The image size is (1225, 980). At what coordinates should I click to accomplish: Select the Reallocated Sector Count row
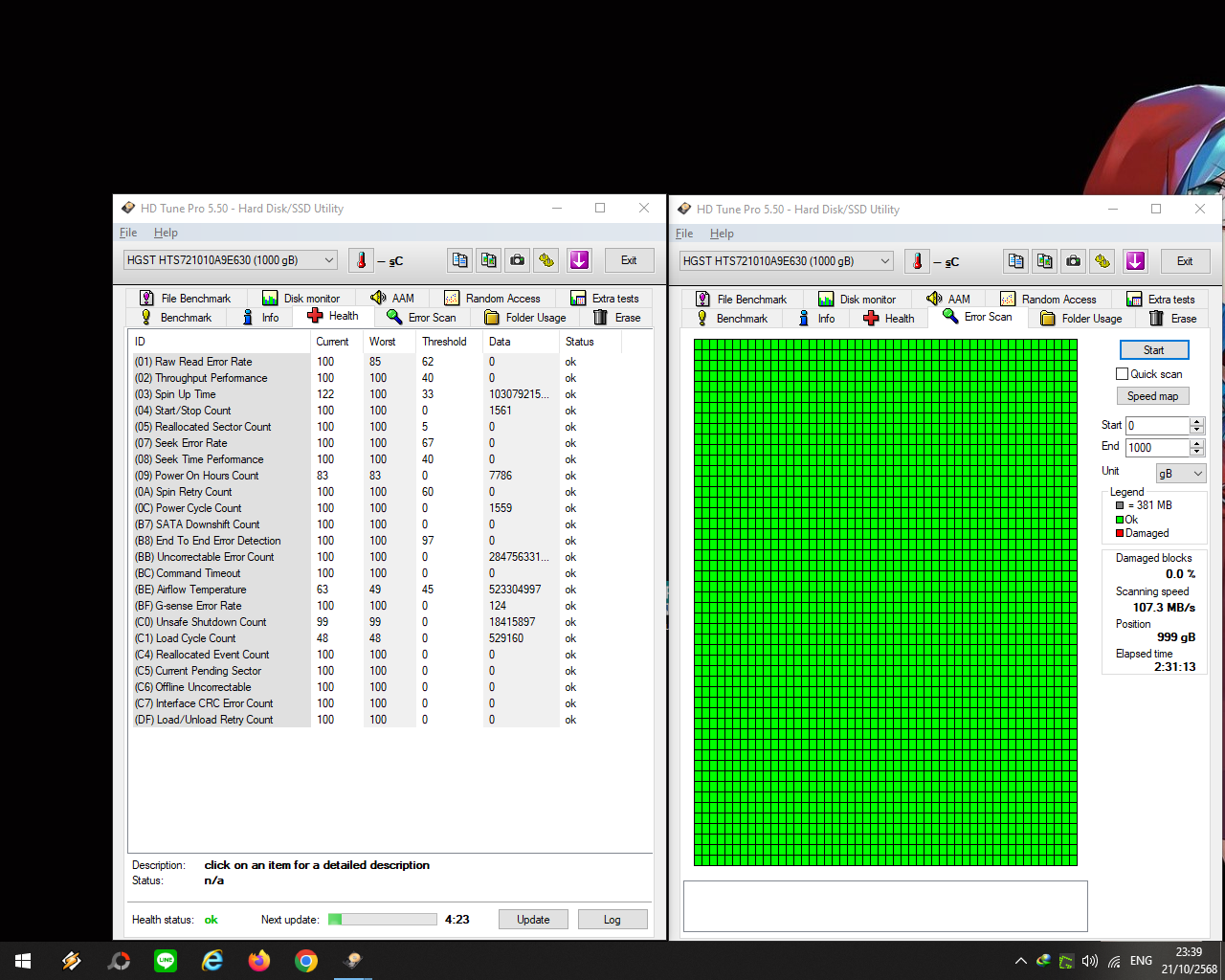(212, 427)
